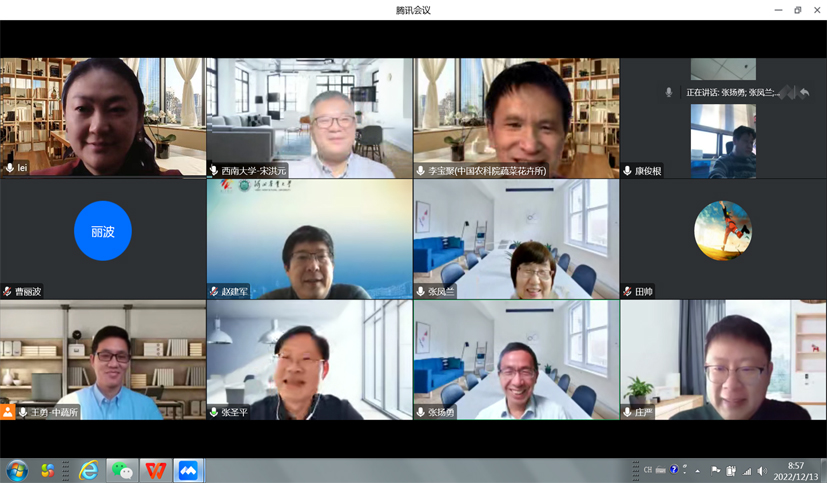
Task: Toggle the muted microphone icon for 曹丽波
Action: click(x=8, y=292)
